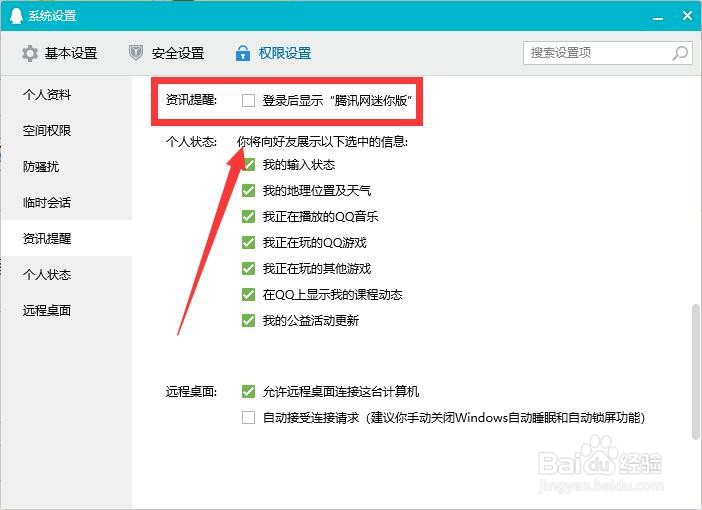Click the text 你将向好友展示以下选中的信息:
Viewport: 702px width, 510px height.
[x=323, y=142]
